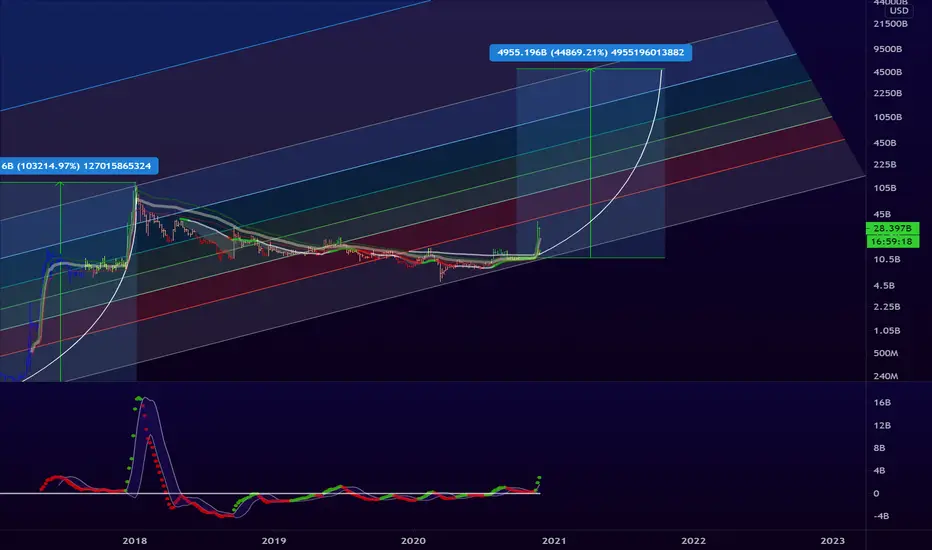Open the USD currency selector
This screenshot has height=550, width=932.
[899, 10]
